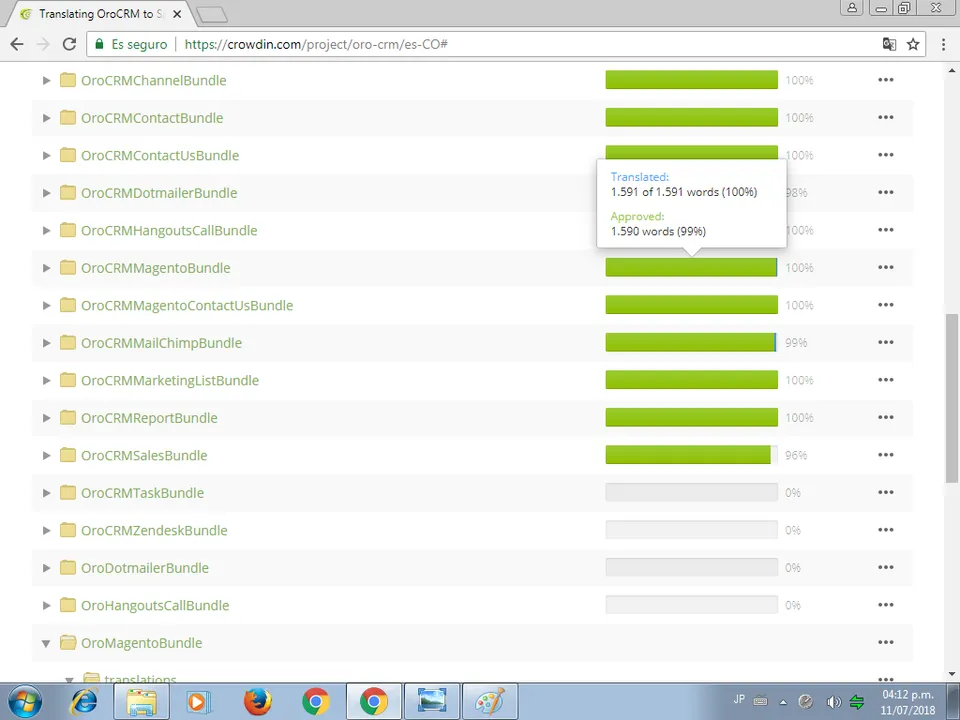Open the OroDotmailerBundle link

(x=144, y=568)
